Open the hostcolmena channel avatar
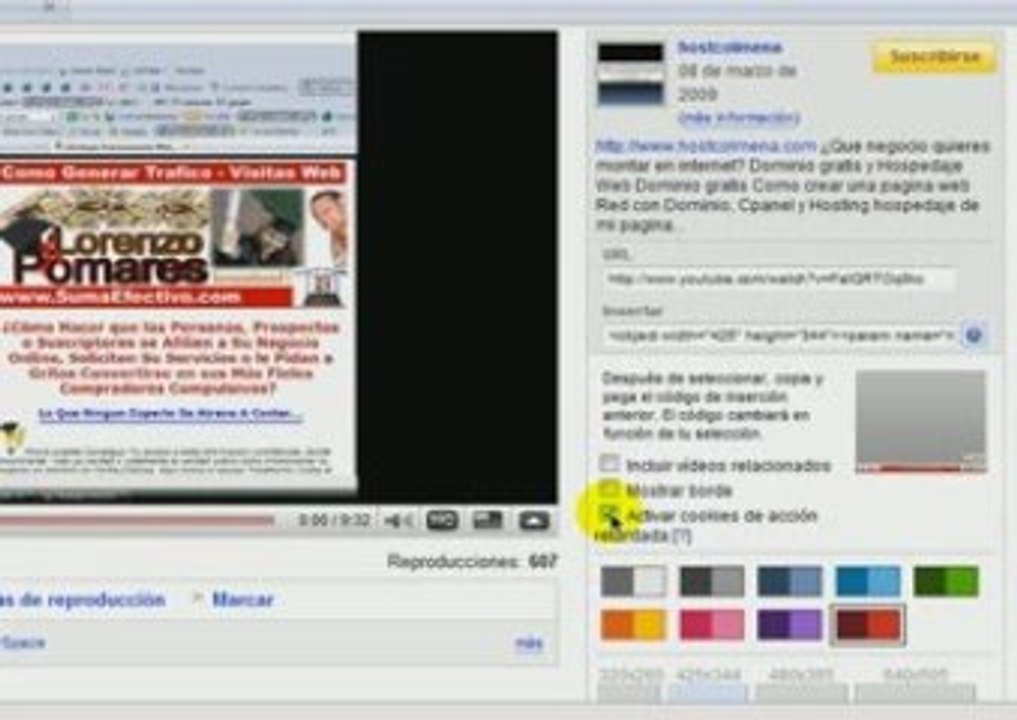This screenshot has height=720, width=1017. (x=631, y=74)
